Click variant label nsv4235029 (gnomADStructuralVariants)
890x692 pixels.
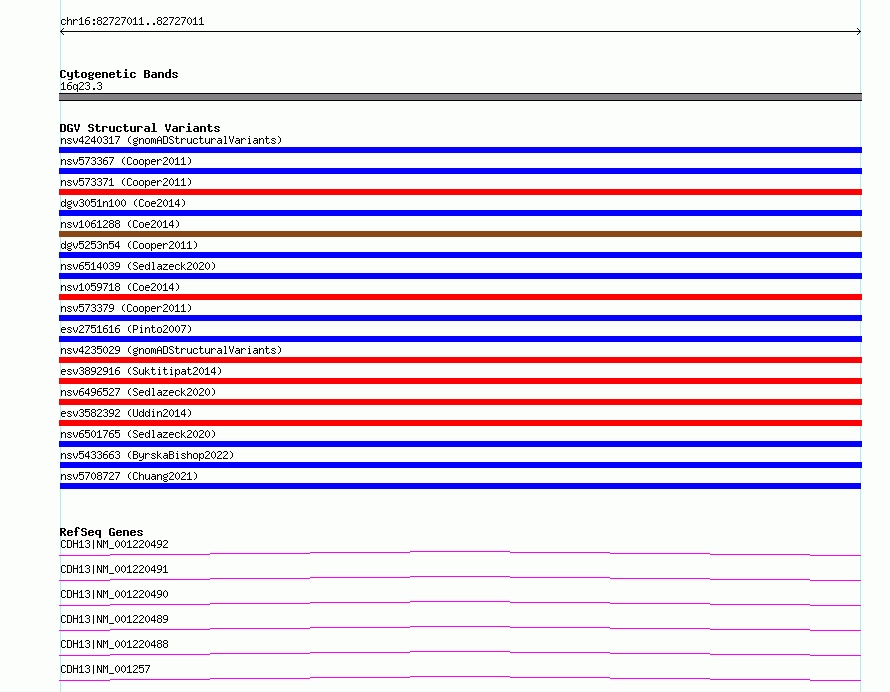coord(171,350)
